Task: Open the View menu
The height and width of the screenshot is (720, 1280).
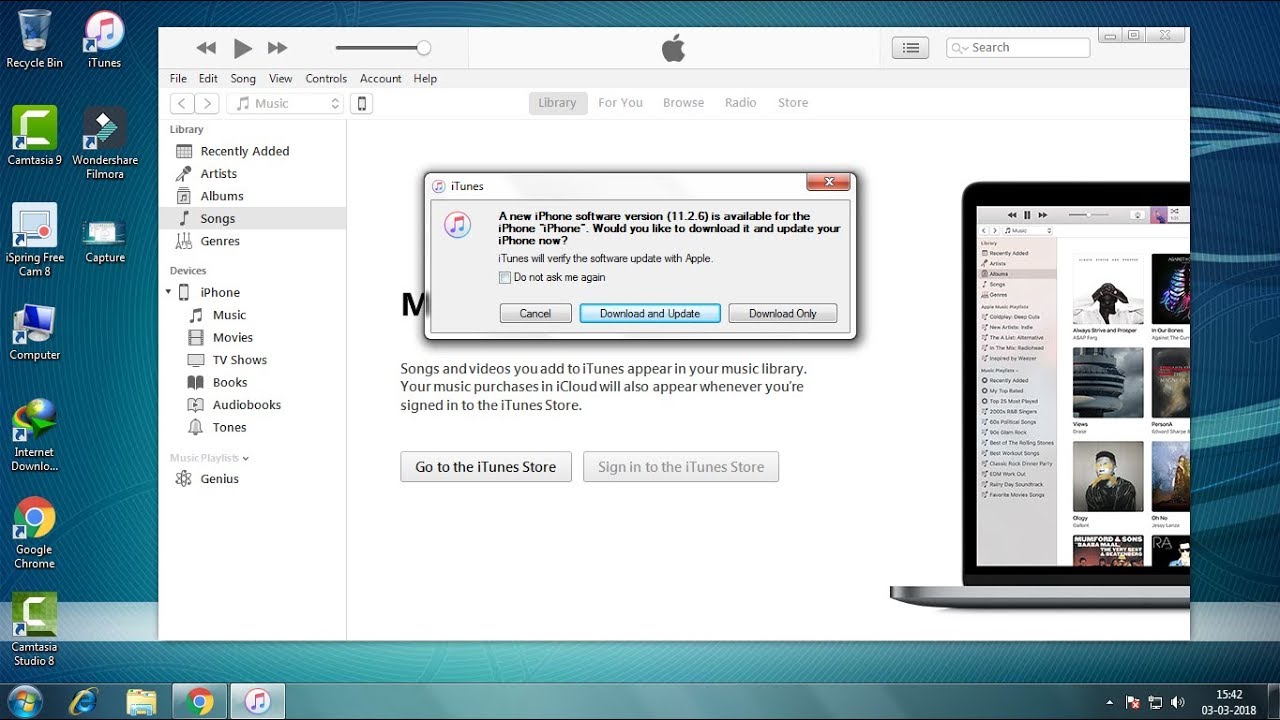Action: tap(281, 78)
